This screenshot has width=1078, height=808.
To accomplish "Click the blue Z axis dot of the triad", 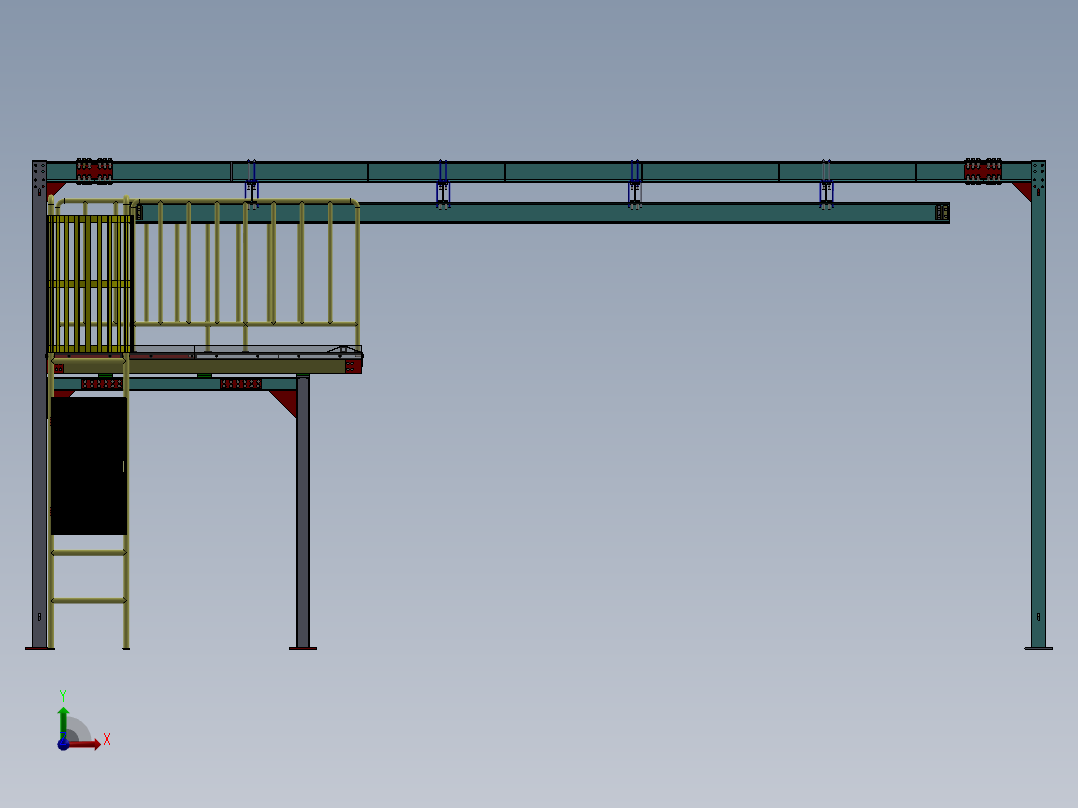I will pyautogui.click(x=63, y=744).
